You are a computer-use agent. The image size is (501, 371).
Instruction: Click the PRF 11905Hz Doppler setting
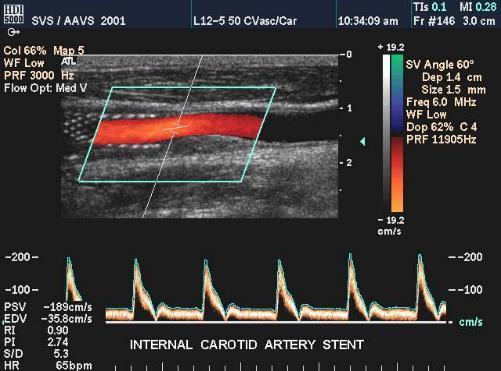pyautogui.click(x=441, y=139)
